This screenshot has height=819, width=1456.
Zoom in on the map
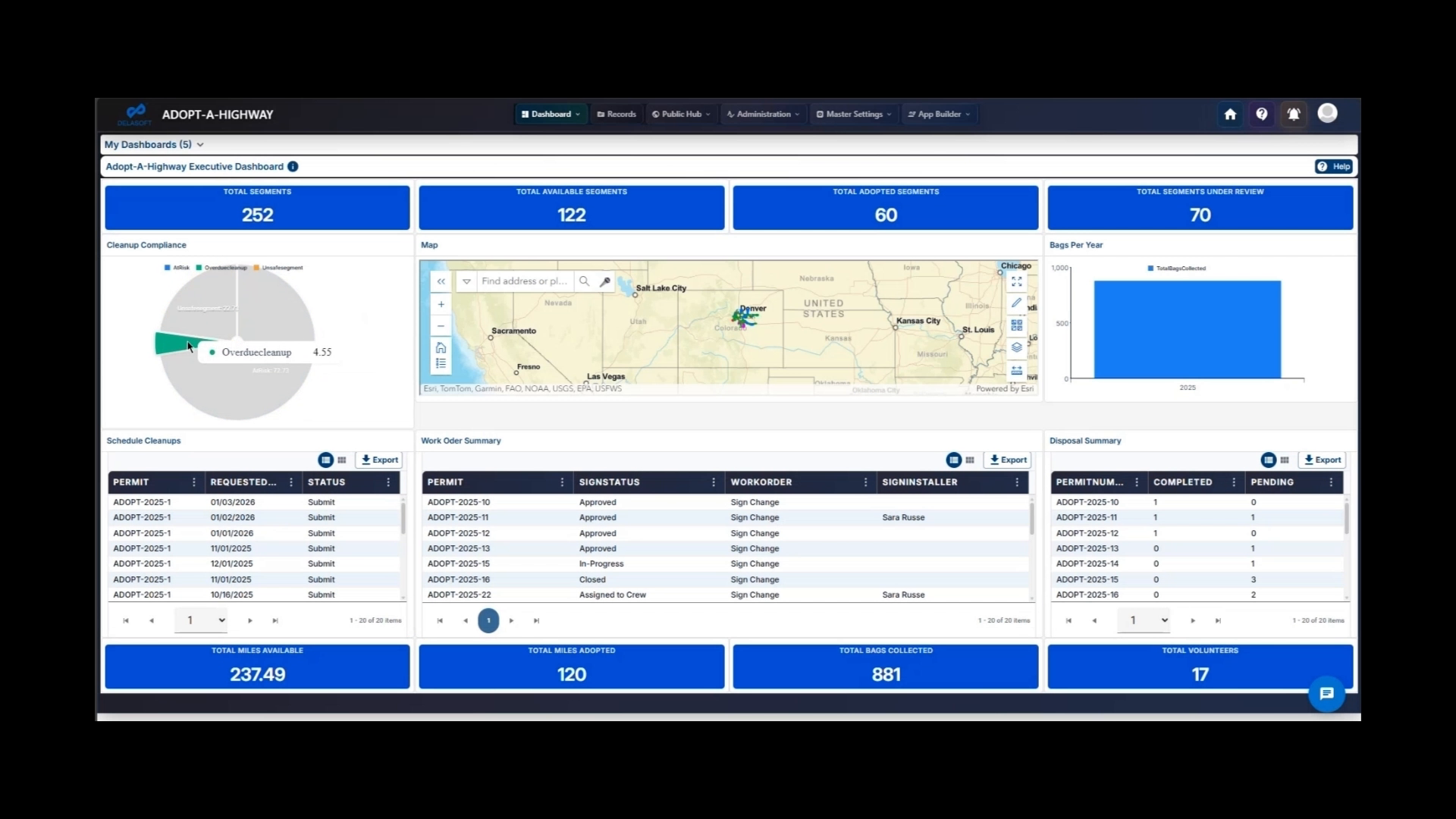[x=441, y=304]
